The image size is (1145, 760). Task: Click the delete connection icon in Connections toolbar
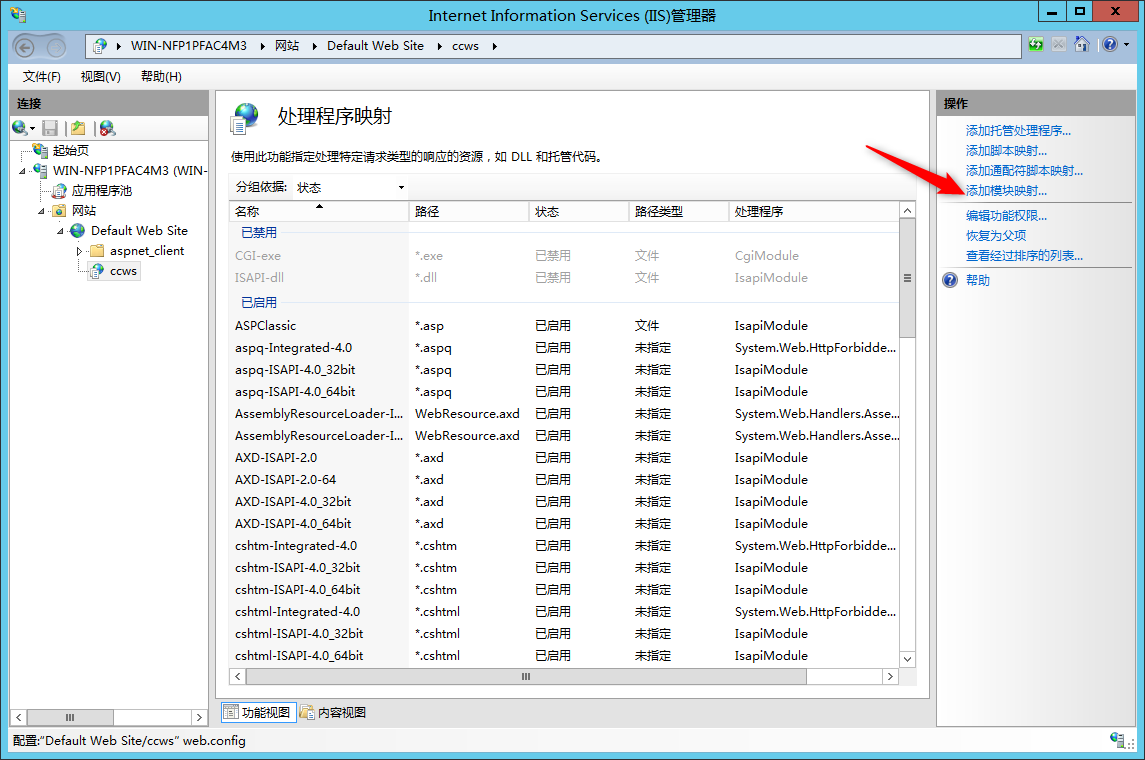coord(107,128)
